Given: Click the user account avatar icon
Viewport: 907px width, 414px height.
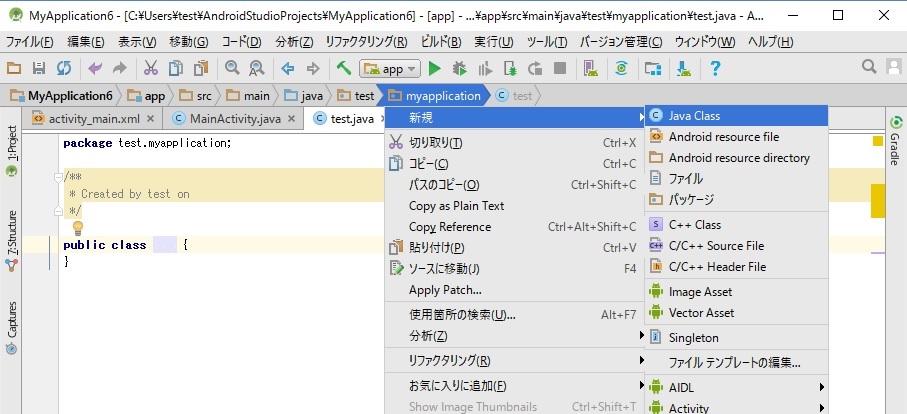Looking at the screenshot, I should tap(894, 66).
